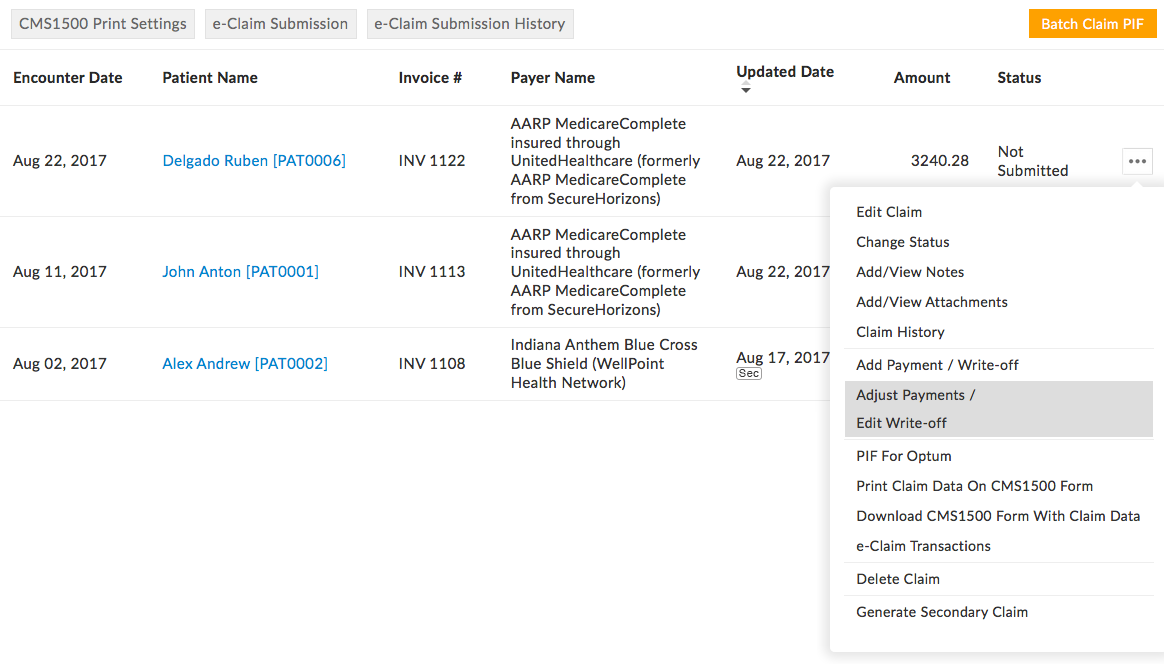Choose Generate Secondary Claim
The height and width of the screenshot is (664, 1164).
coord(941,611)
